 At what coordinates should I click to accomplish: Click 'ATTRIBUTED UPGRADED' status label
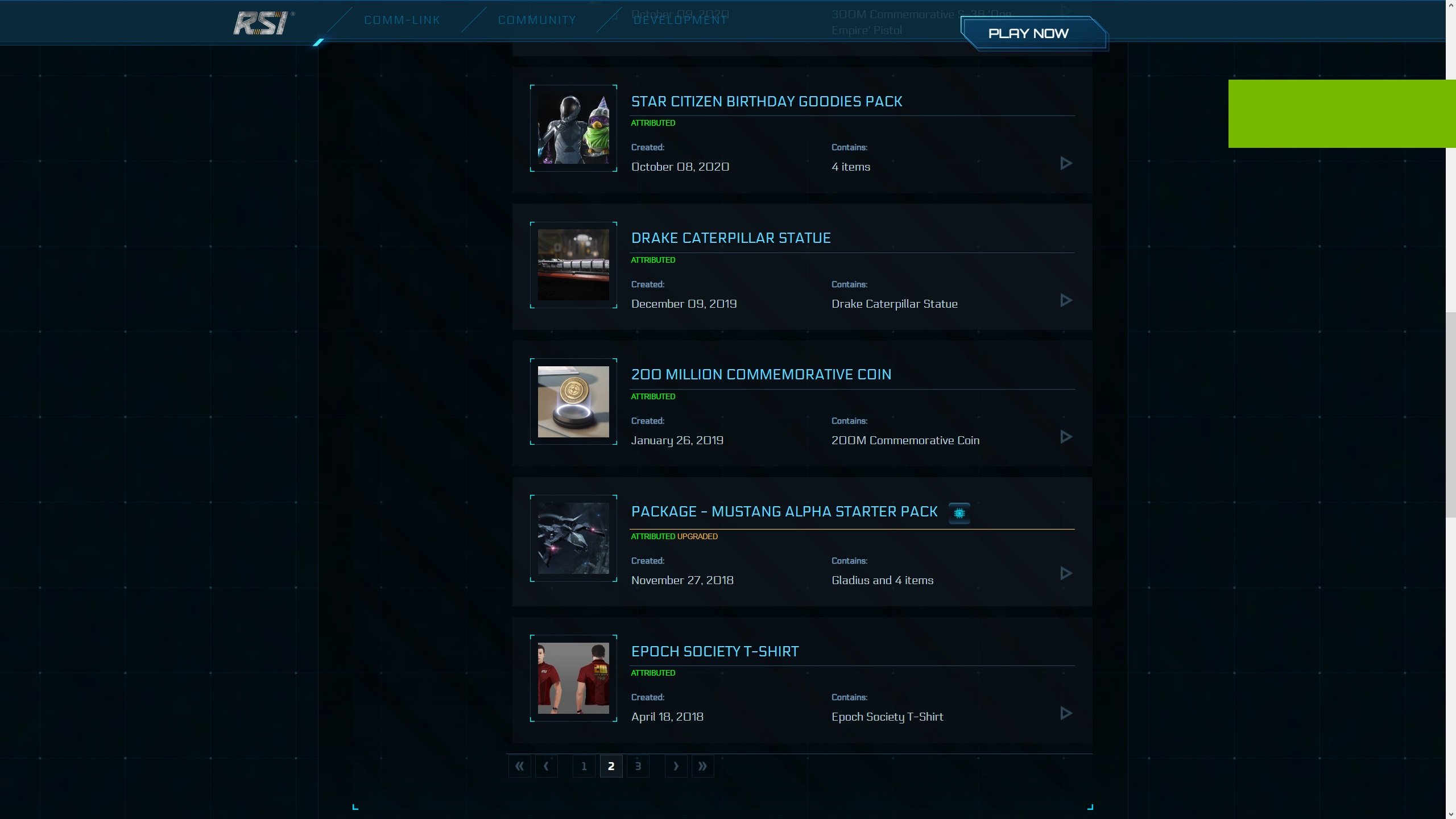pos(674,536)
